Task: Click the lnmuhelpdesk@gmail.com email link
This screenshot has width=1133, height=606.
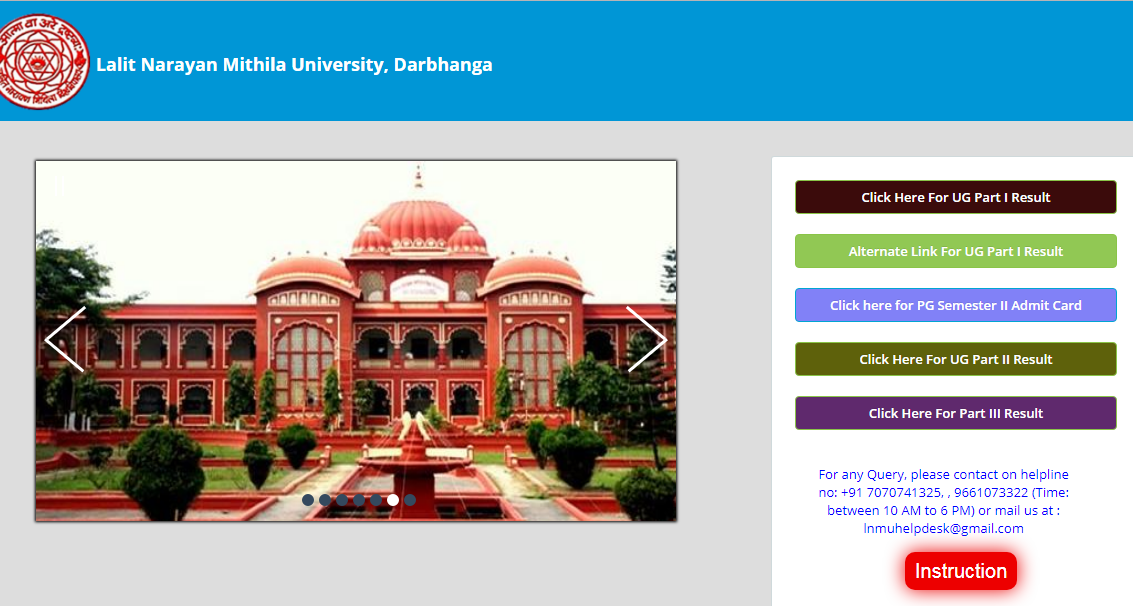Action: [x=944, y=529]
